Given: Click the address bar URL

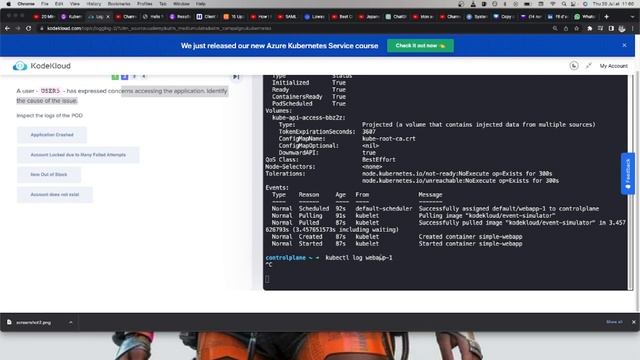Looking at the screenshot, I should click(159, 29).
